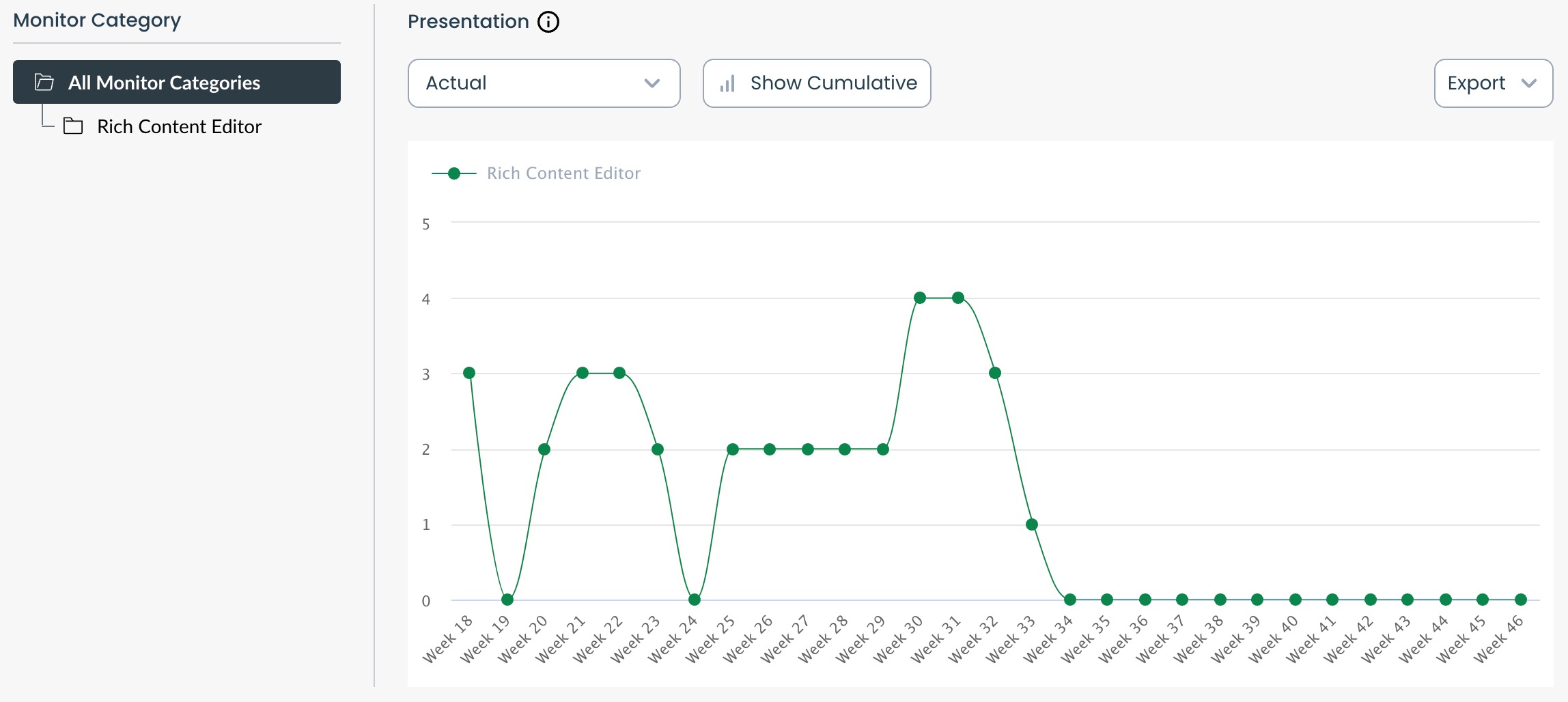Screen dimensions: 1568x702
Task: Select Rich Content Editor category
Action: pyautogui.click(x=180, y=126)
